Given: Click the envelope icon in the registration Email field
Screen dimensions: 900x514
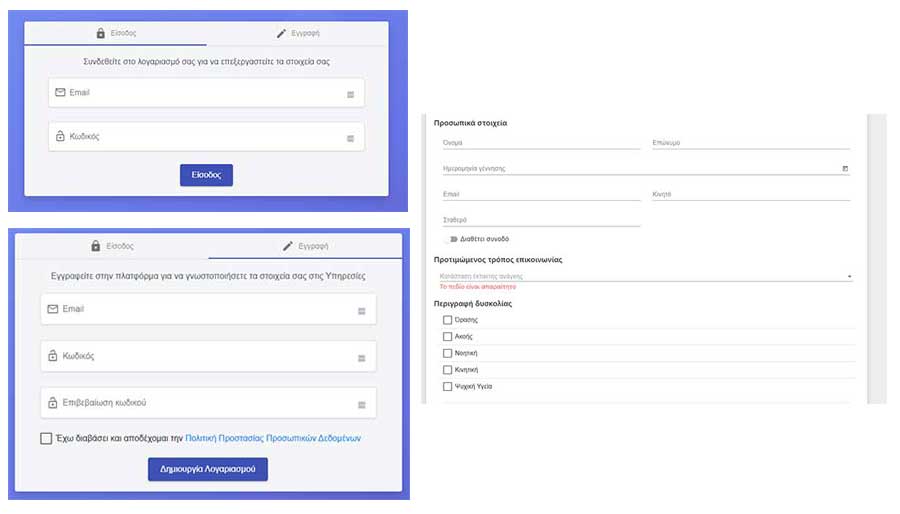Looking at the screenshot, I should point(53,309).
